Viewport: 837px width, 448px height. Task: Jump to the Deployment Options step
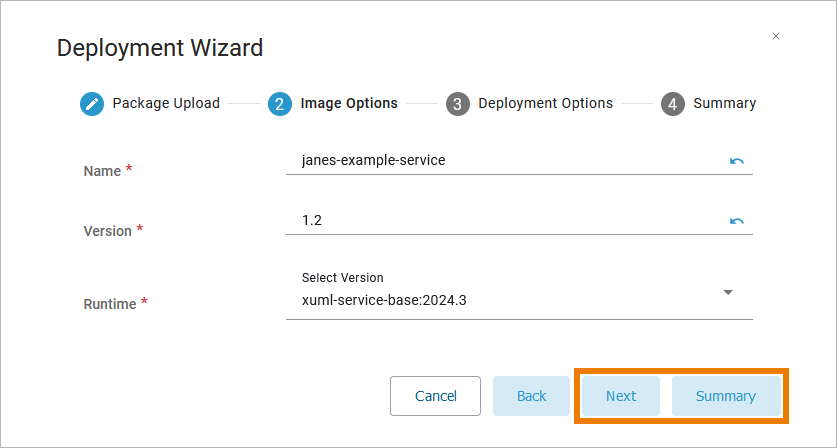click(545, 103)
